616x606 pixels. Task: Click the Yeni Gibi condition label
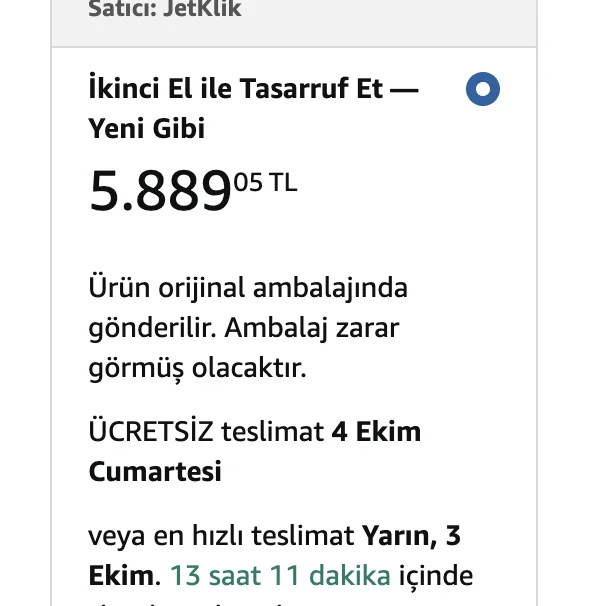point(146,129)
